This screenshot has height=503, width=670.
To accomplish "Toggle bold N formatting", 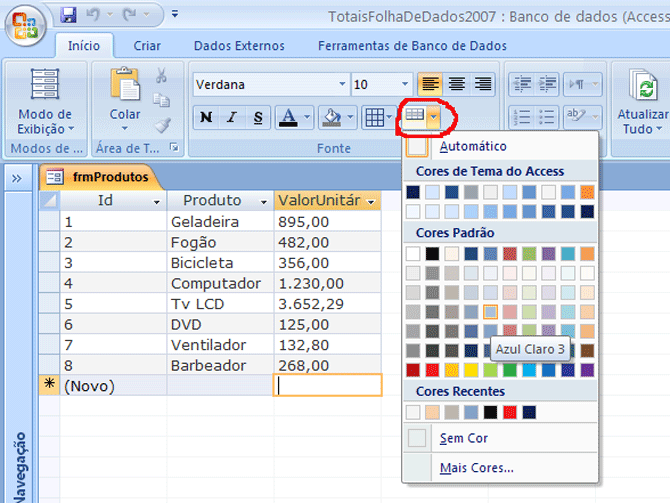I will tap(206, 117).
